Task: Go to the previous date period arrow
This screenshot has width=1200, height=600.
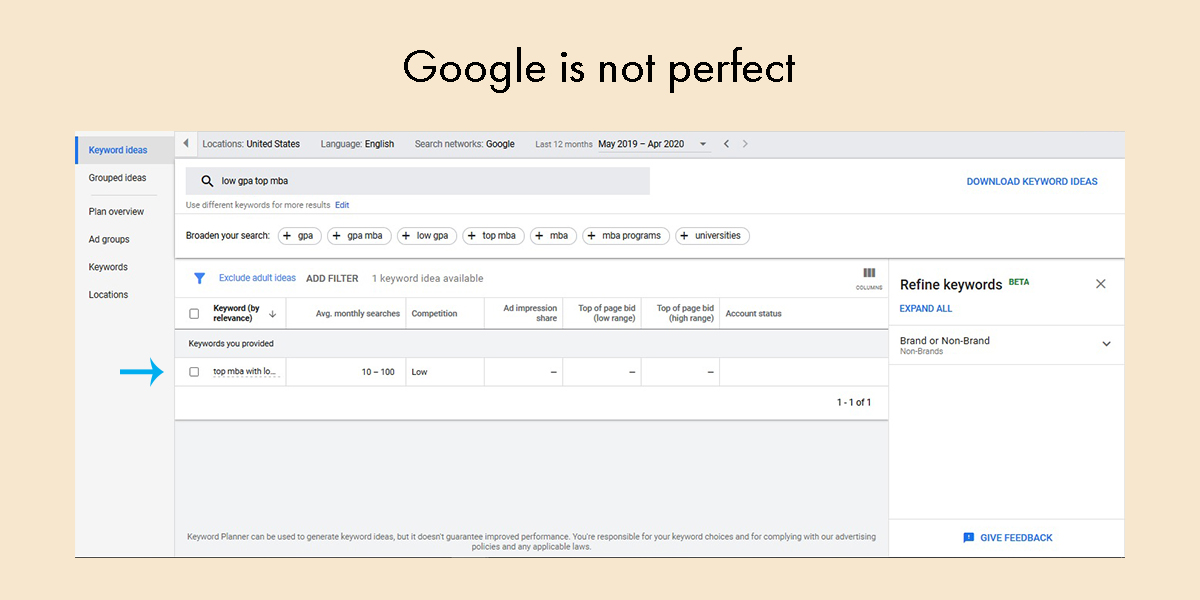Action: 727,144
